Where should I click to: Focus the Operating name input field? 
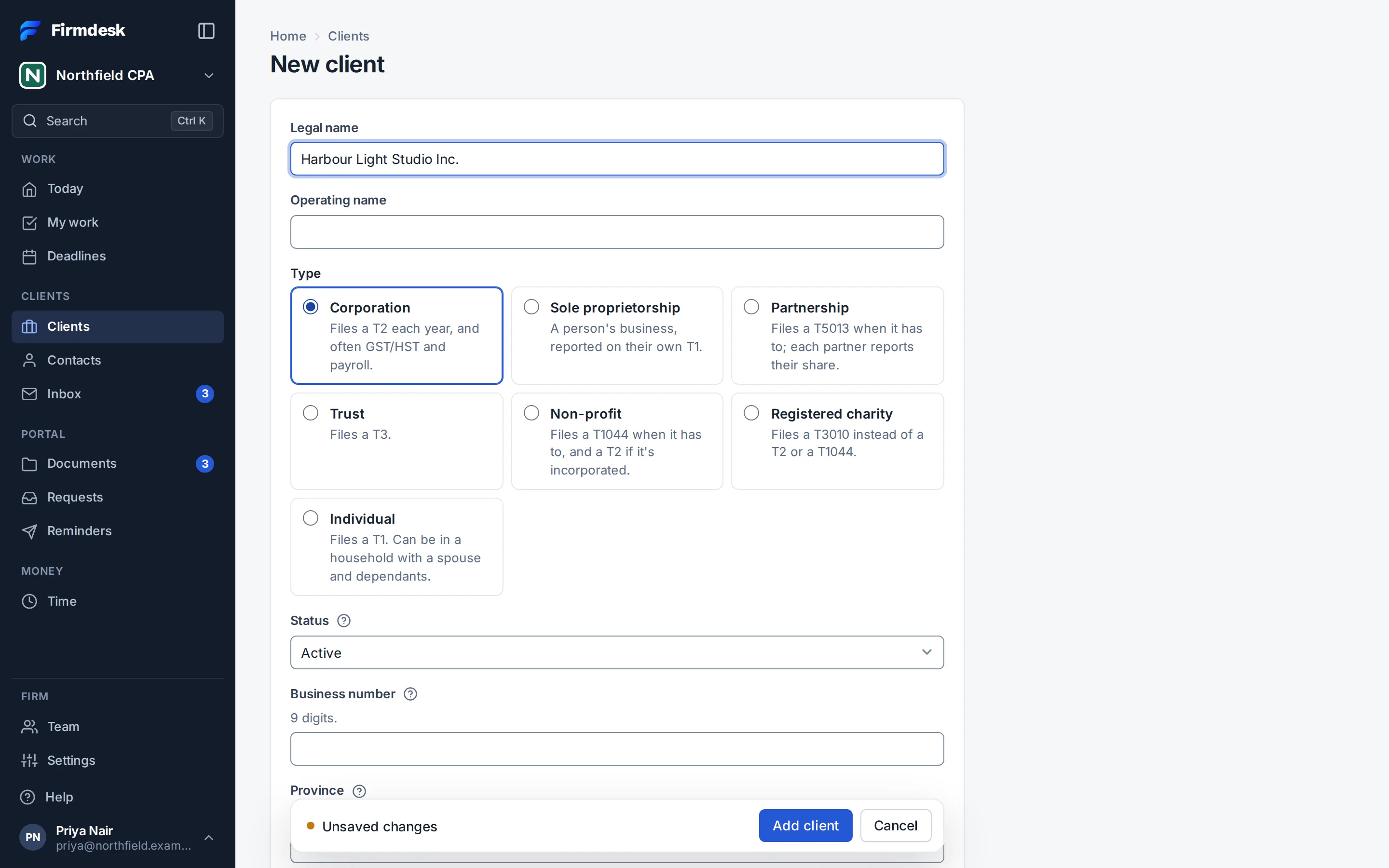(x=617, y=232)
